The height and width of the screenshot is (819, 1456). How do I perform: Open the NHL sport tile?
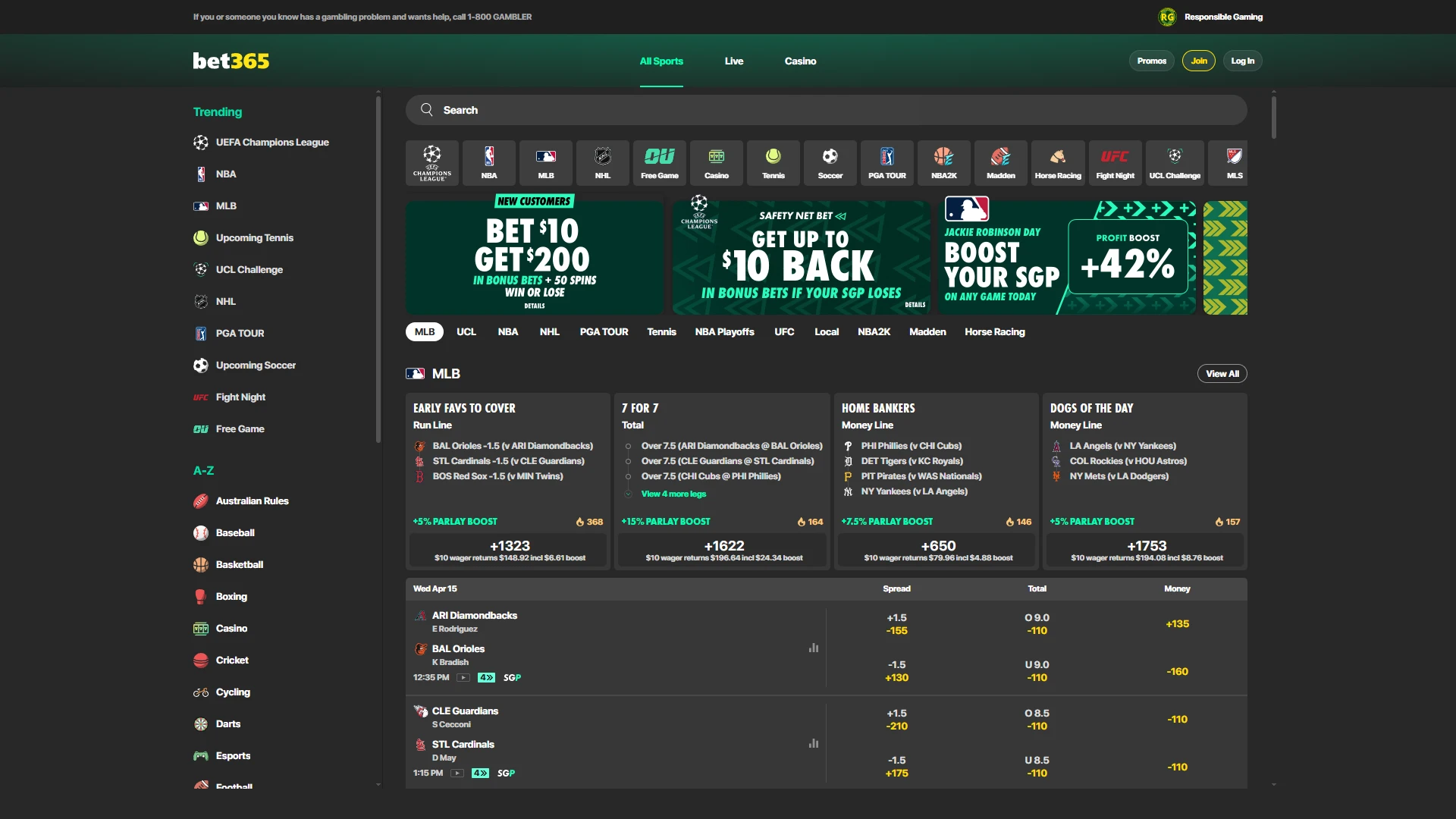603,163
